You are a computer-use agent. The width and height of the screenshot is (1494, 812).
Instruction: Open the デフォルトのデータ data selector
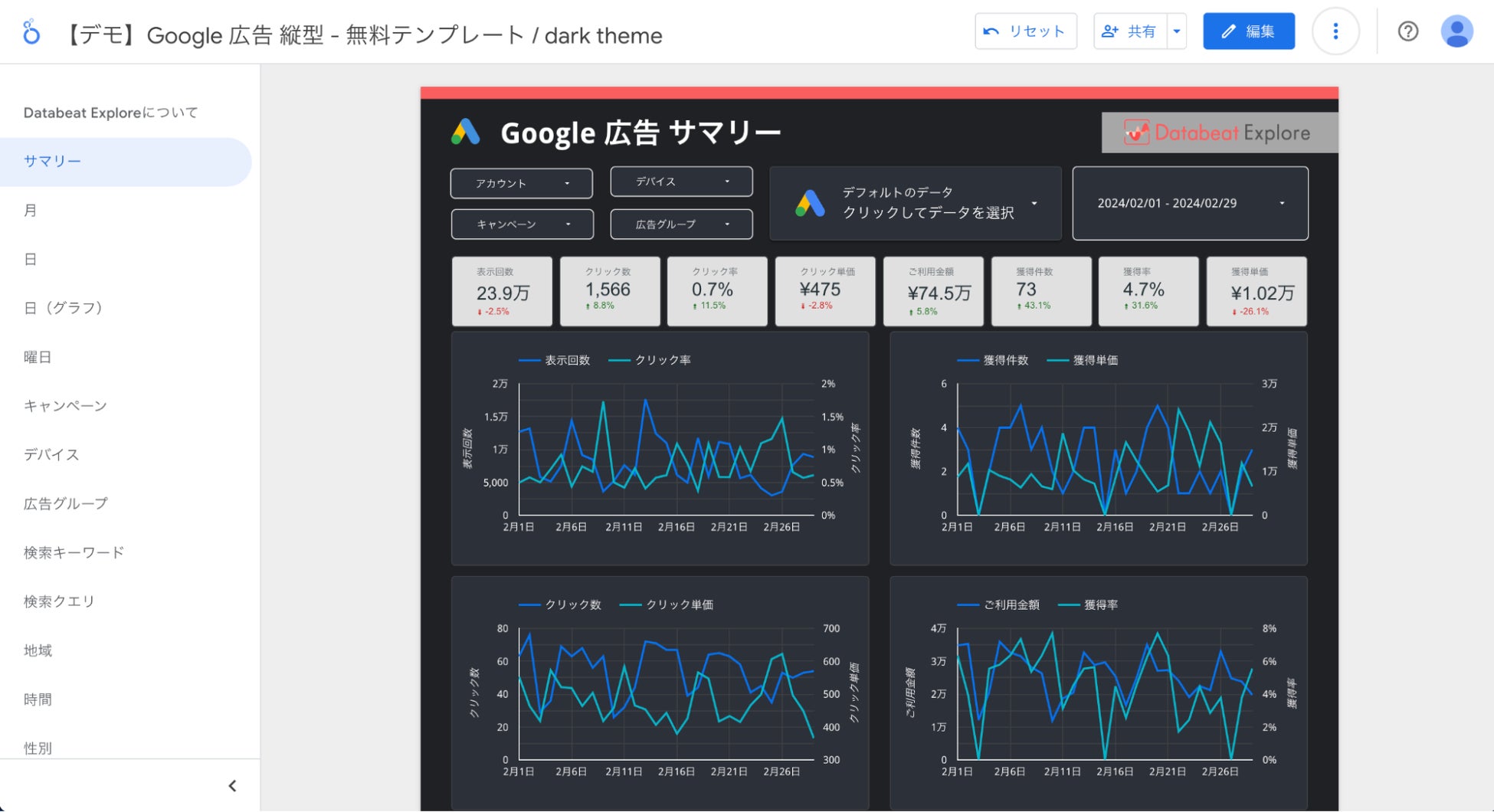tap(916, 203)
